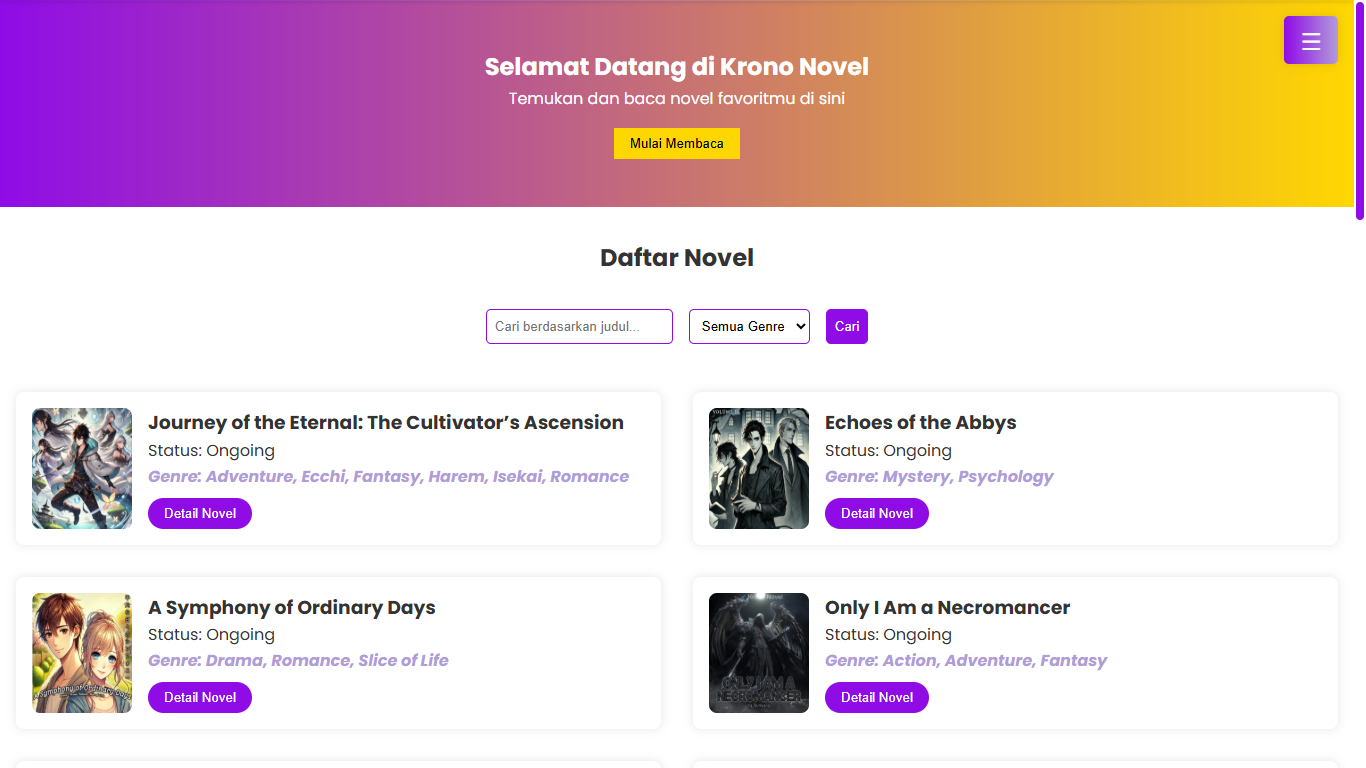Expand the Semua Genre dropdown
1366x768 pixels.
click(x=749, y=326)
